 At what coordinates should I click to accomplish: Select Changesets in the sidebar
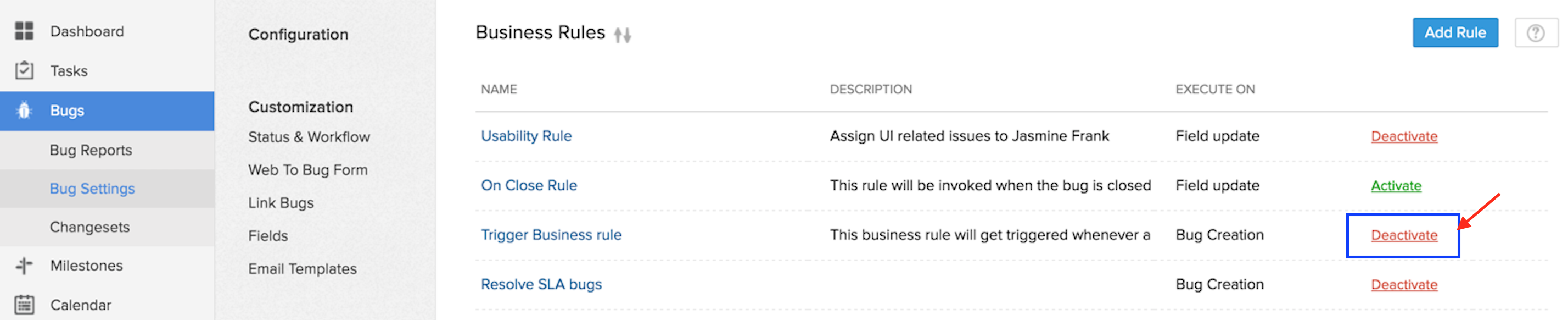(x=89, y=227)
